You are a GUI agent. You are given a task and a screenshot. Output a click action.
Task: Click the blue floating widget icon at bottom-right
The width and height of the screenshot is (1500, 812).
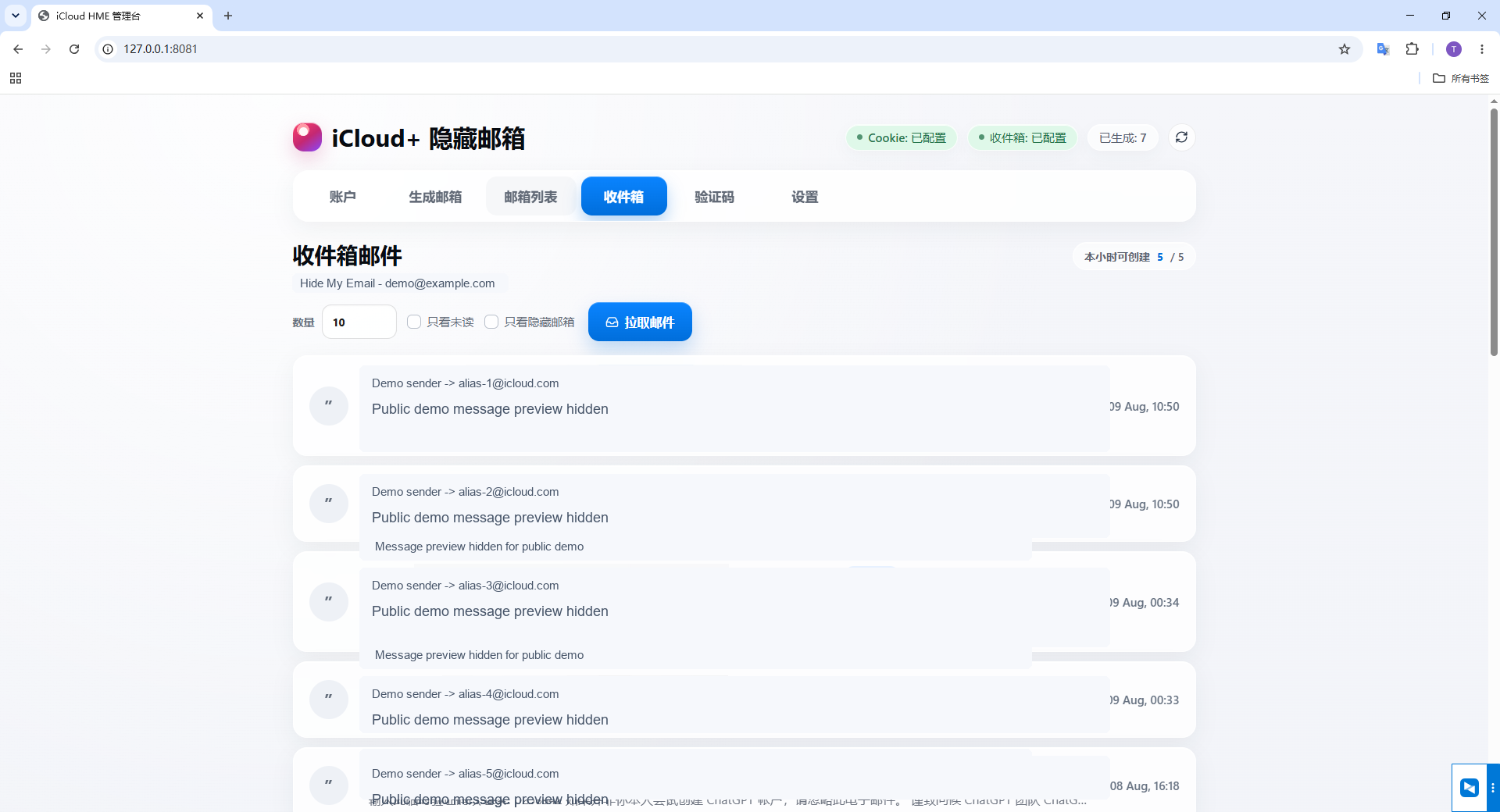1469,788
